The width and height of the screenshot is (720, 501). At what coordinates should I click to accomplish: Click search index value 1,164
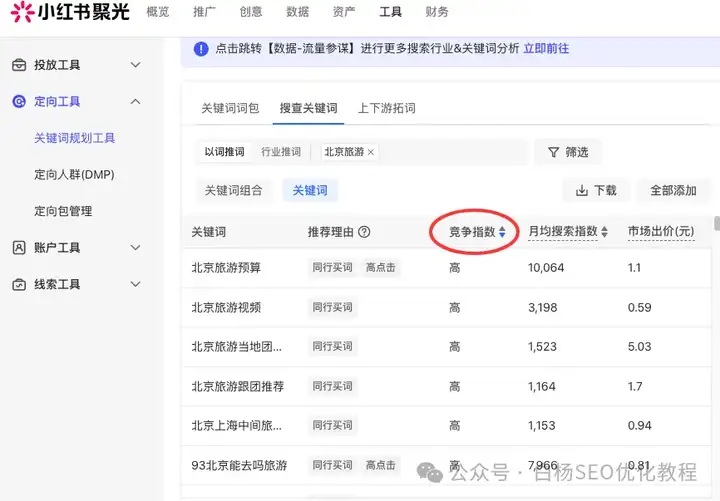[542, 387]
